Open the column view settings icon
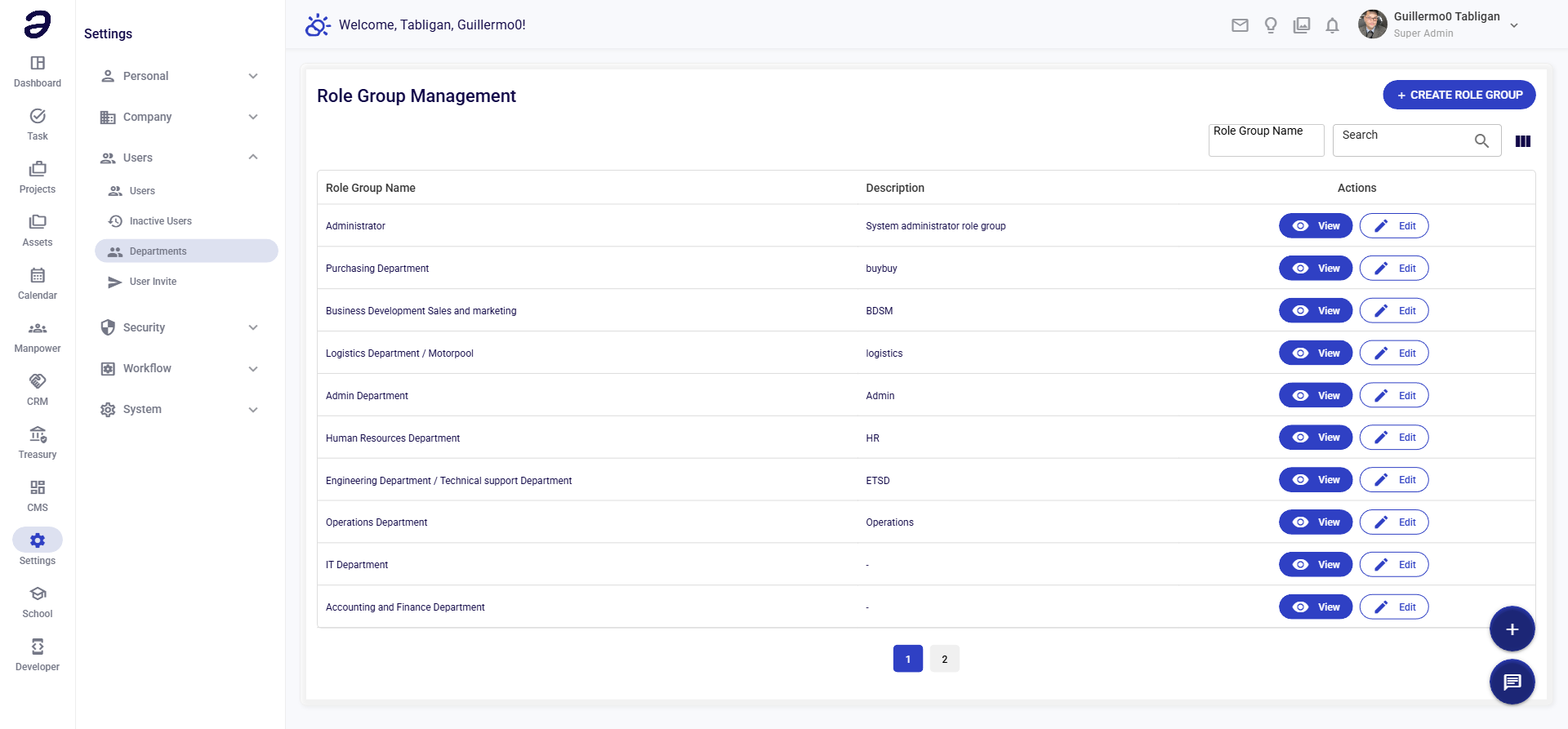The image size is (1568, 729). coord(1523,141)
